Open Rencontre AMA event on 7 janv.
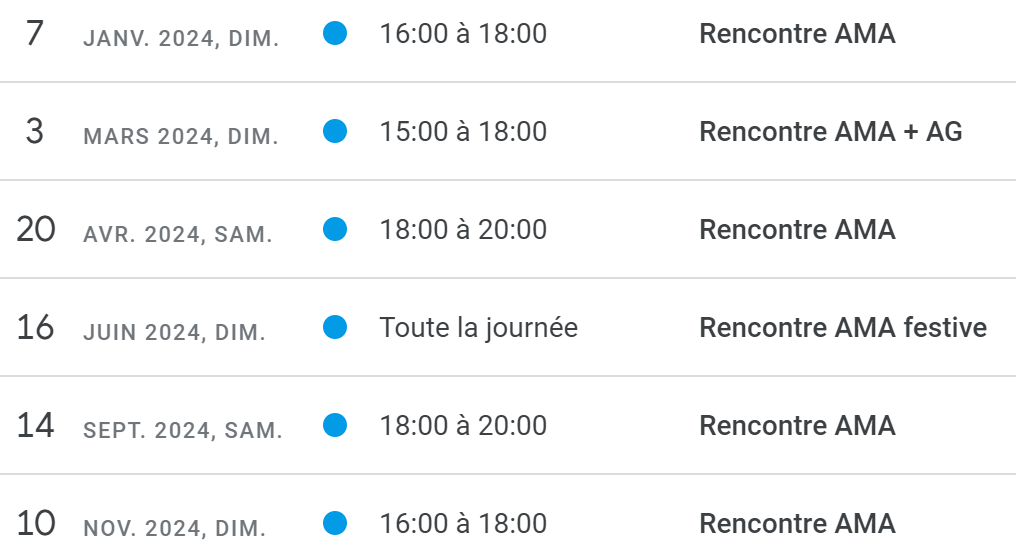This screenshot has width=1016, height=553. [x=797, y=34]
